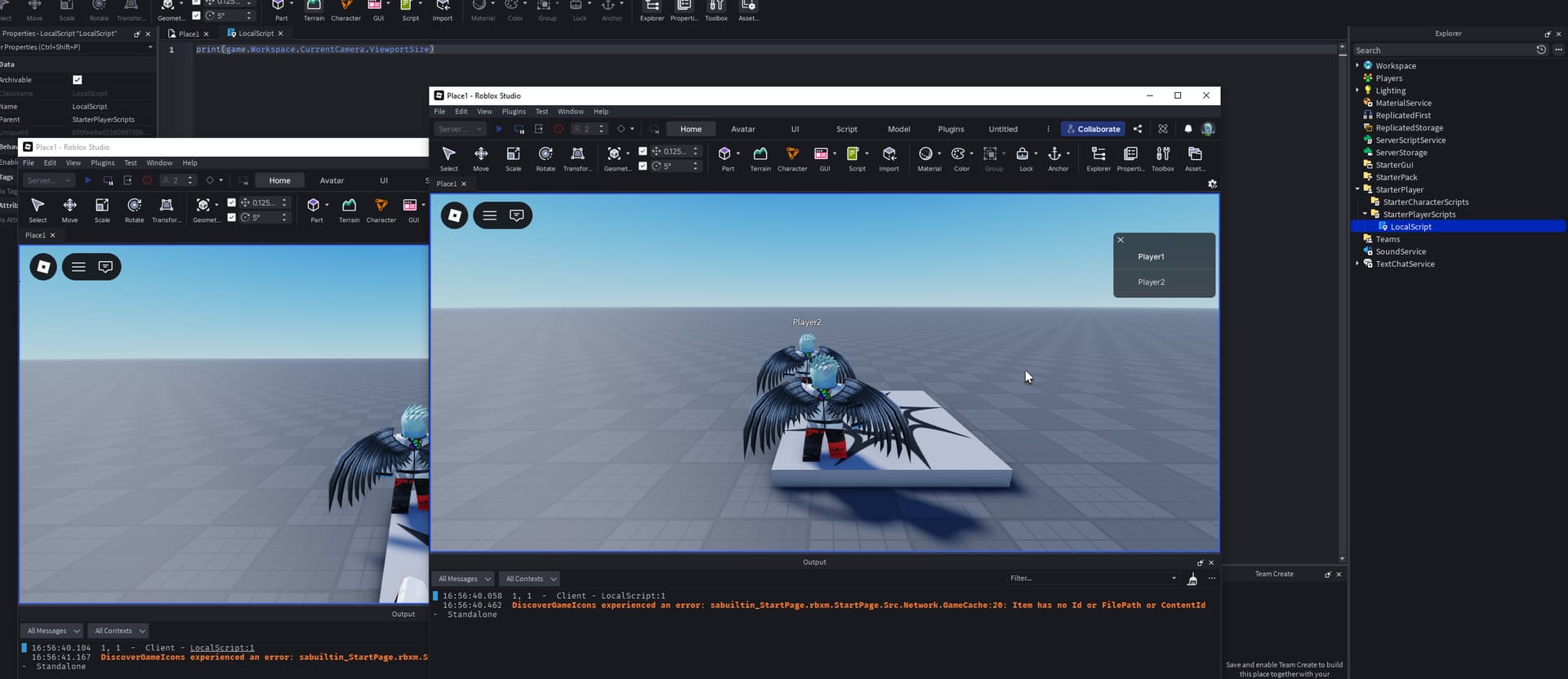This screenshot has height=679, width=1568.
Task: Open the Explorer panel from the front window ribbon
Action: [x=1098, y=158]
